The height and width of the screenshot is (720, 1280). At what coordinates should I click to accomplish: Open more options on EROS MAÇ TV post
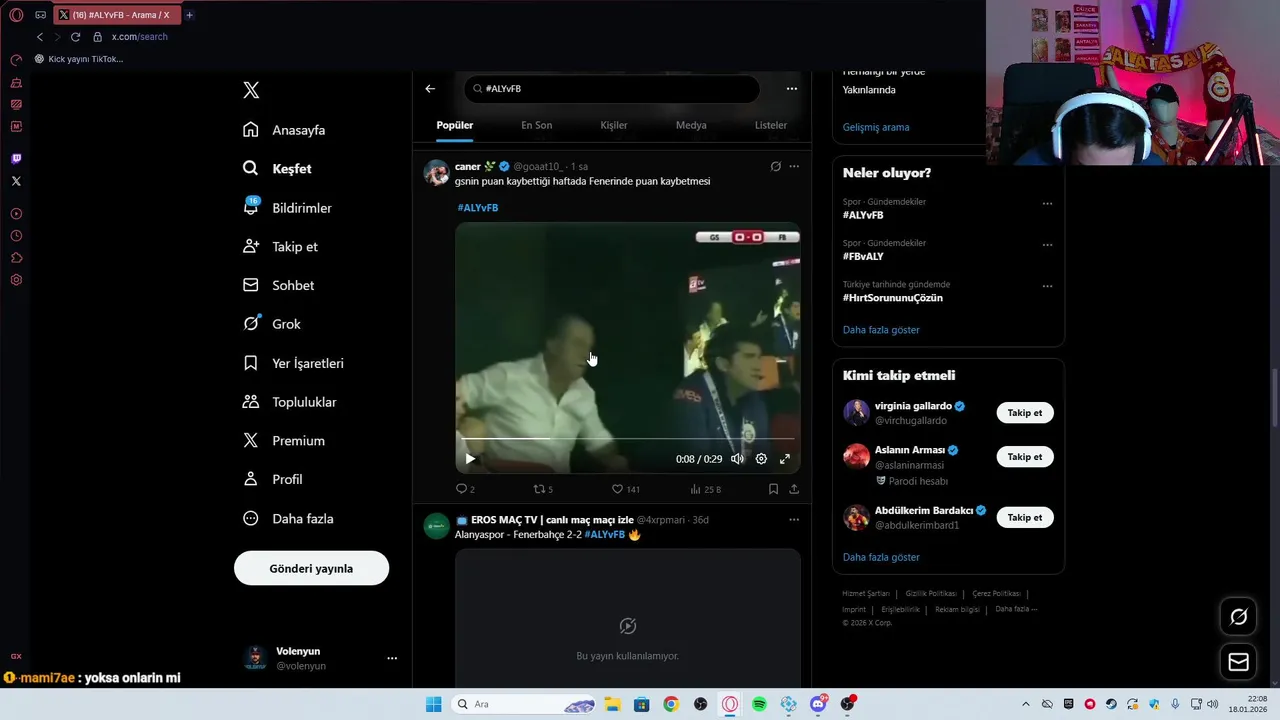pos(794,520)
